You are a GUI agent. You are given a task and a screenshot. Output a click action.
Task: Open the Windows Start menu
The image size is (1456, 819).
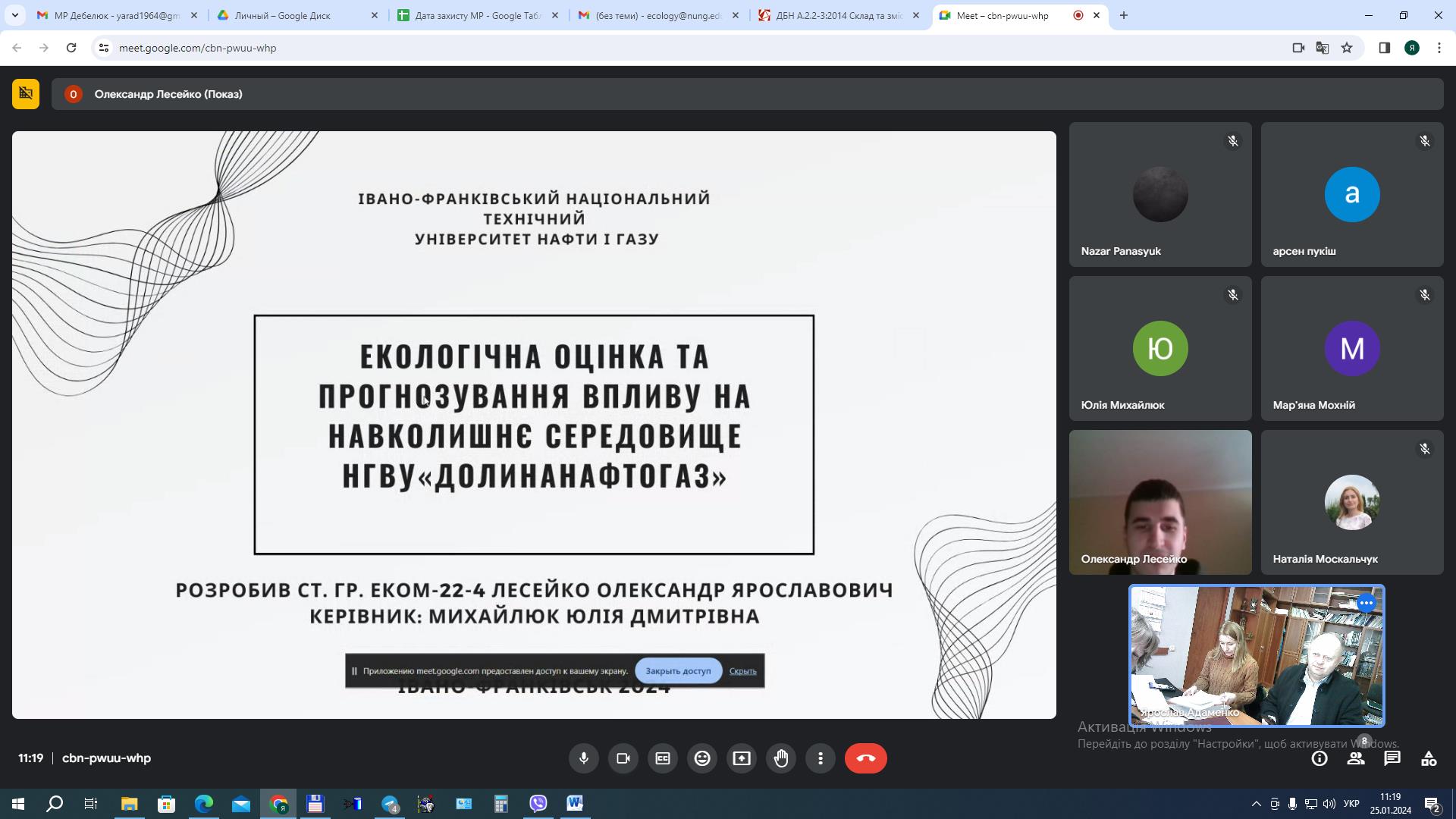17,804
